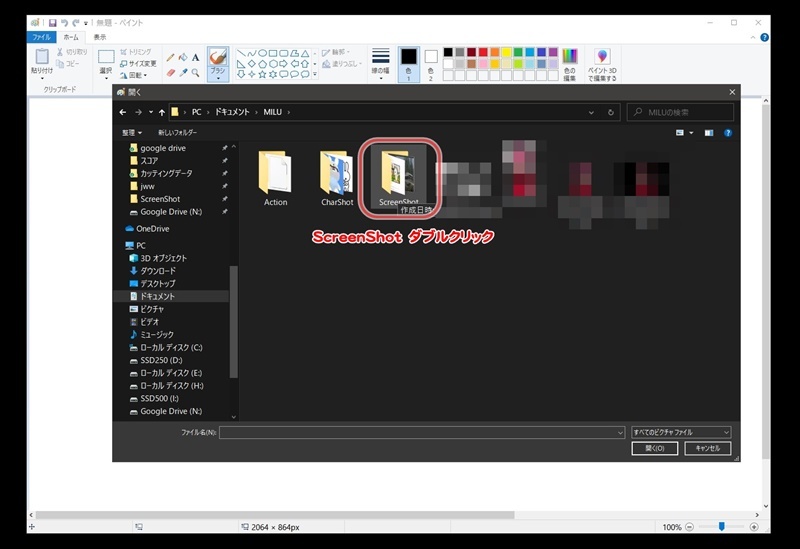Viewport: 800px width, 549px height.
Task: Open the dialog help question-mark icon
Action: [728, 132]
